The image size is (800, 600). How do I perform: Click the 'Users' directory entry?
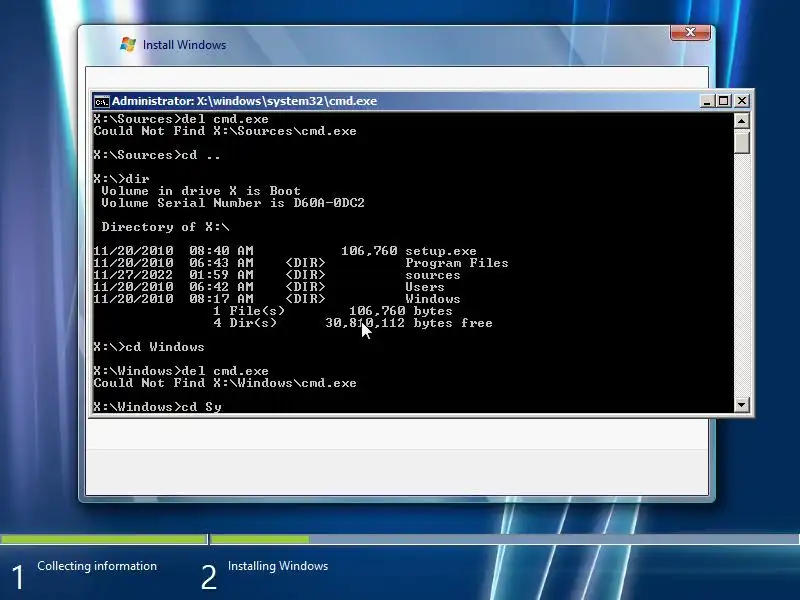click(424, 287)
